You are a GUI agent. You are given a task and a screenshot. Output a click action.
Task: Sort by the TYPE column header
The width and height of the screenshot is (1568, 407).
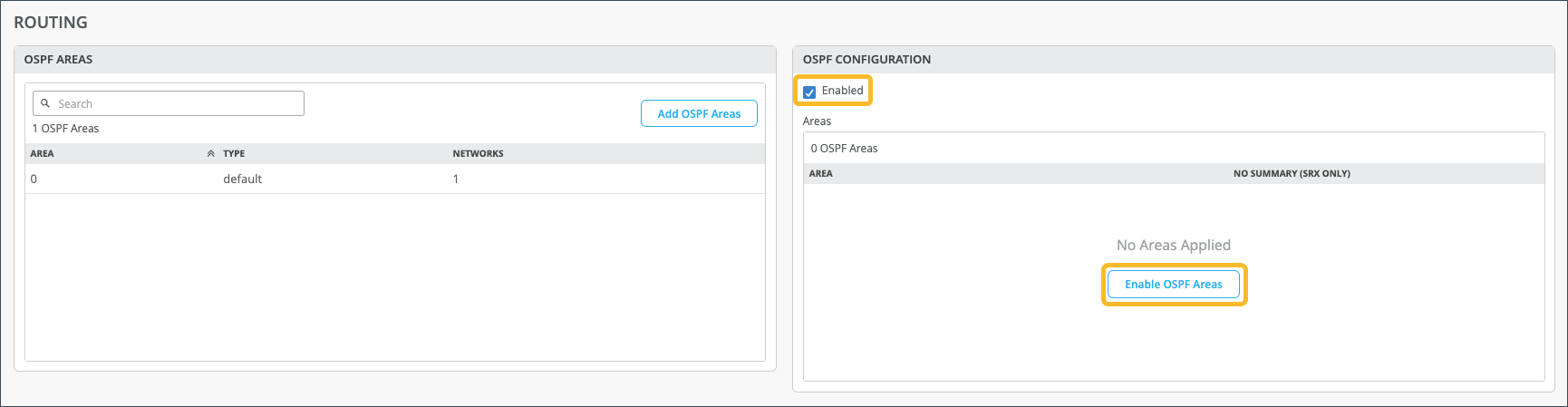point(234,154)
